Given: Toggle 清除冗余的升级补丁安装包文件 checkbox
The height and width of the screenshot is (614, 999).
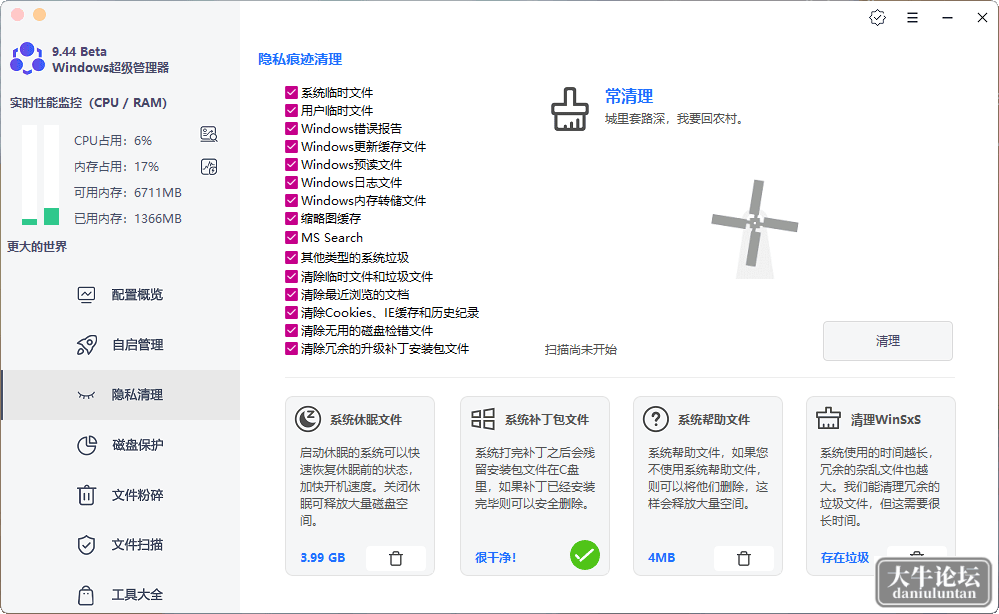Looking at the screenshot, I should click(291, 348).
